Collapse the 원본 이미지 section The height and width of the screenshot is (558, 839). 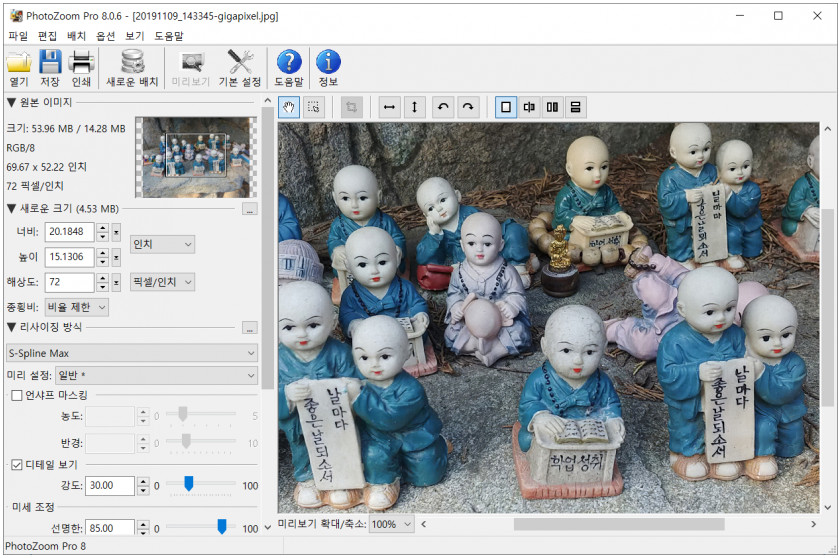click(11, 102)
